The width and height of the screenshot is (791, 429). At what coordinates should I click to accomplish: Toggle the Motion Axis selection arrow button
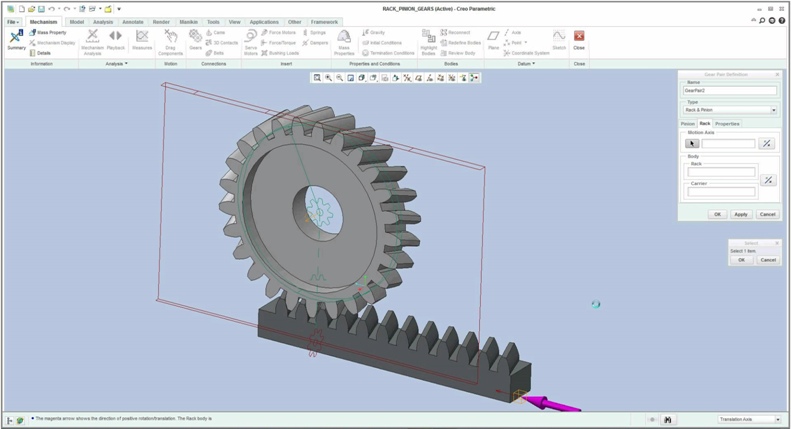click(x=691, y=144)
